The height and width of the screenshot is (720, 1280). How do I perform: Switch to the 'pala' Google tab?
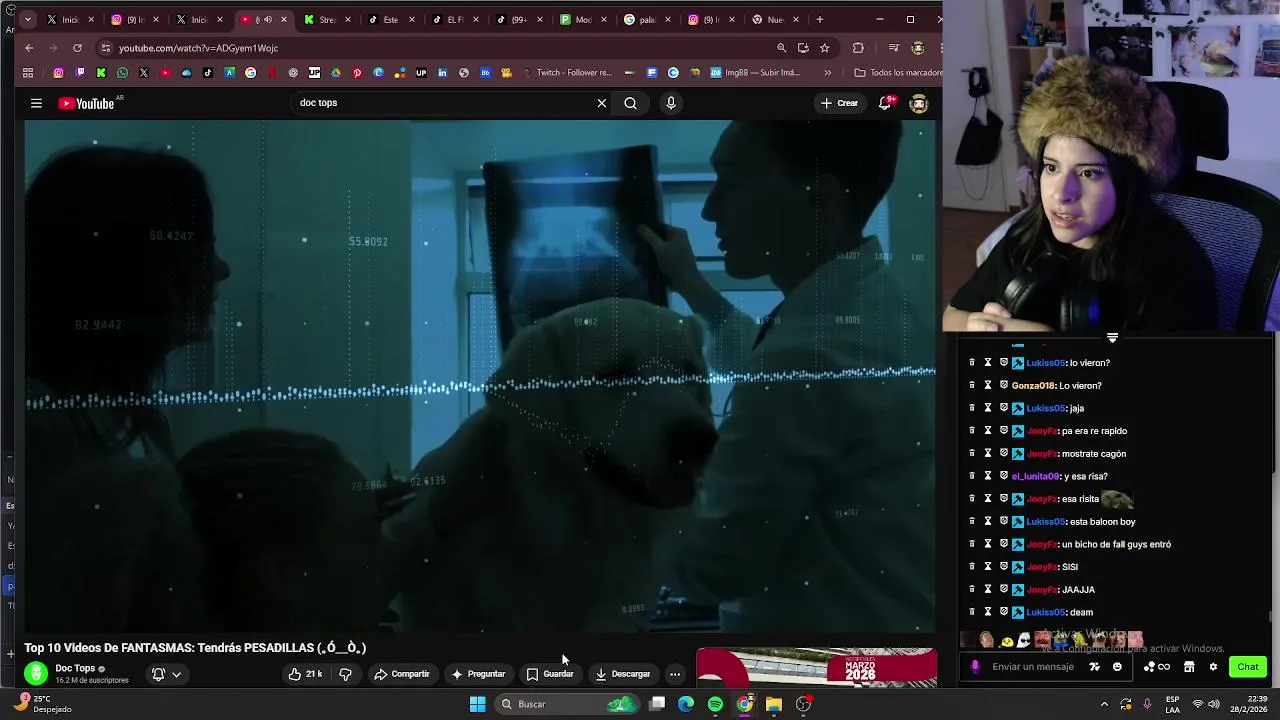point(647,19)
